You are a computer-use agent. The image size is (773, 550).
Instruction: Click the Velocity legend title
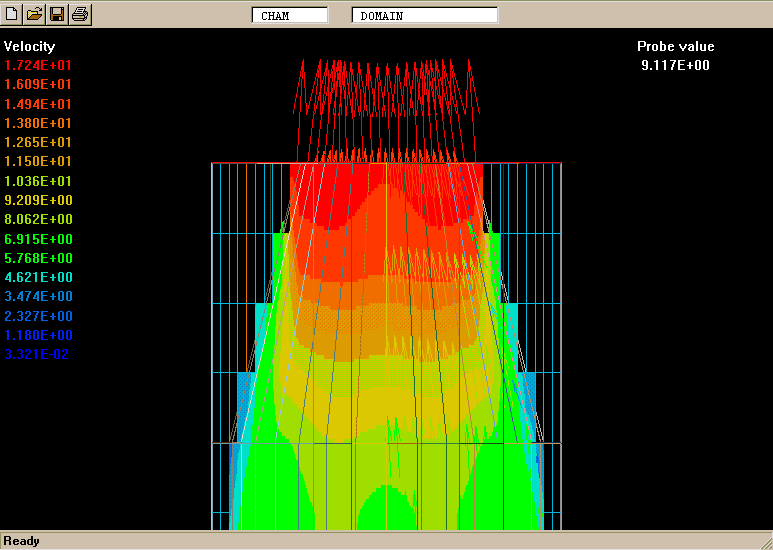coord(30,46)
